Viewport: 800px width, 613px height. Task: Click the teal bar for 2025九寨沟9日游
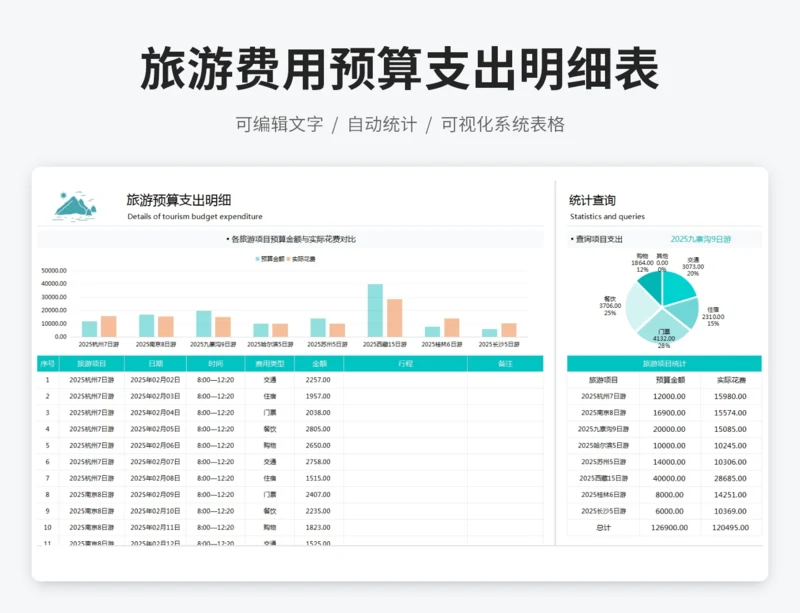[204, 324]
